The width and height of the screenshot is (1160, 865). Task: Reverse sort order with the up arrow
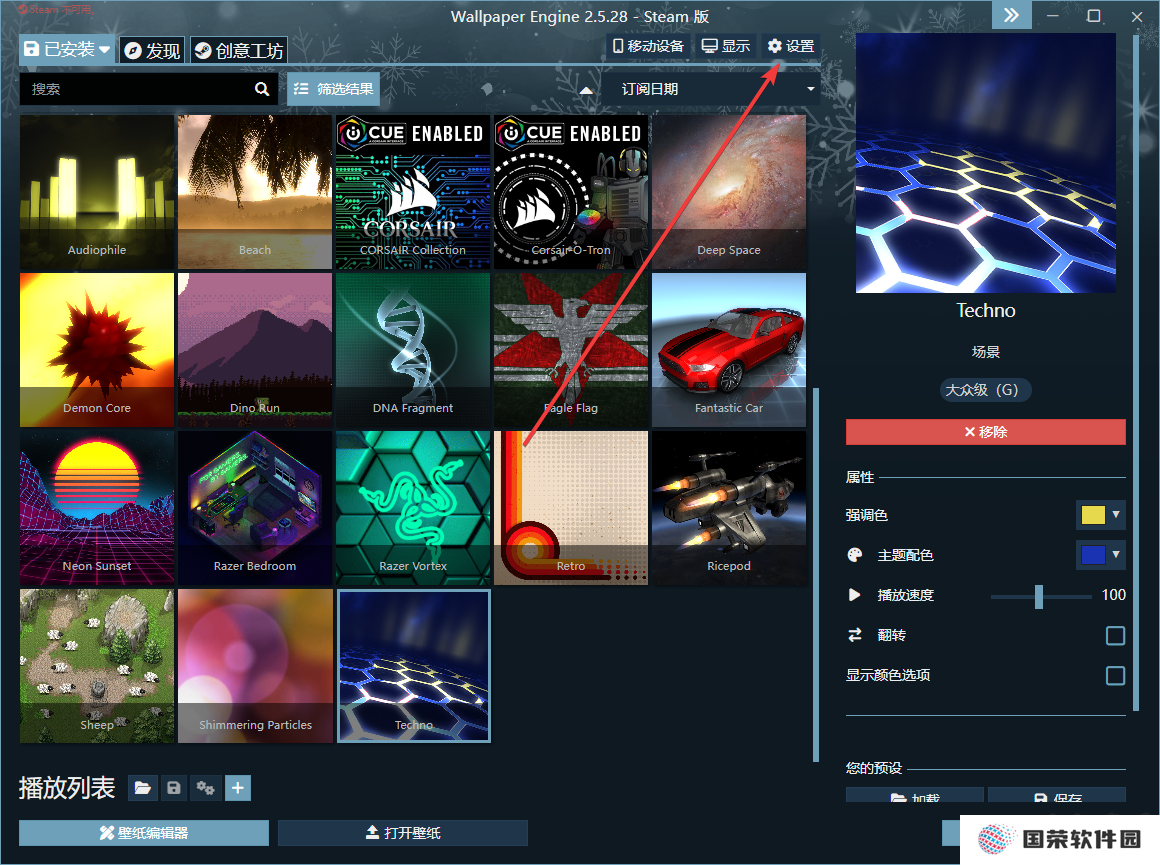[x=586, y=90]
